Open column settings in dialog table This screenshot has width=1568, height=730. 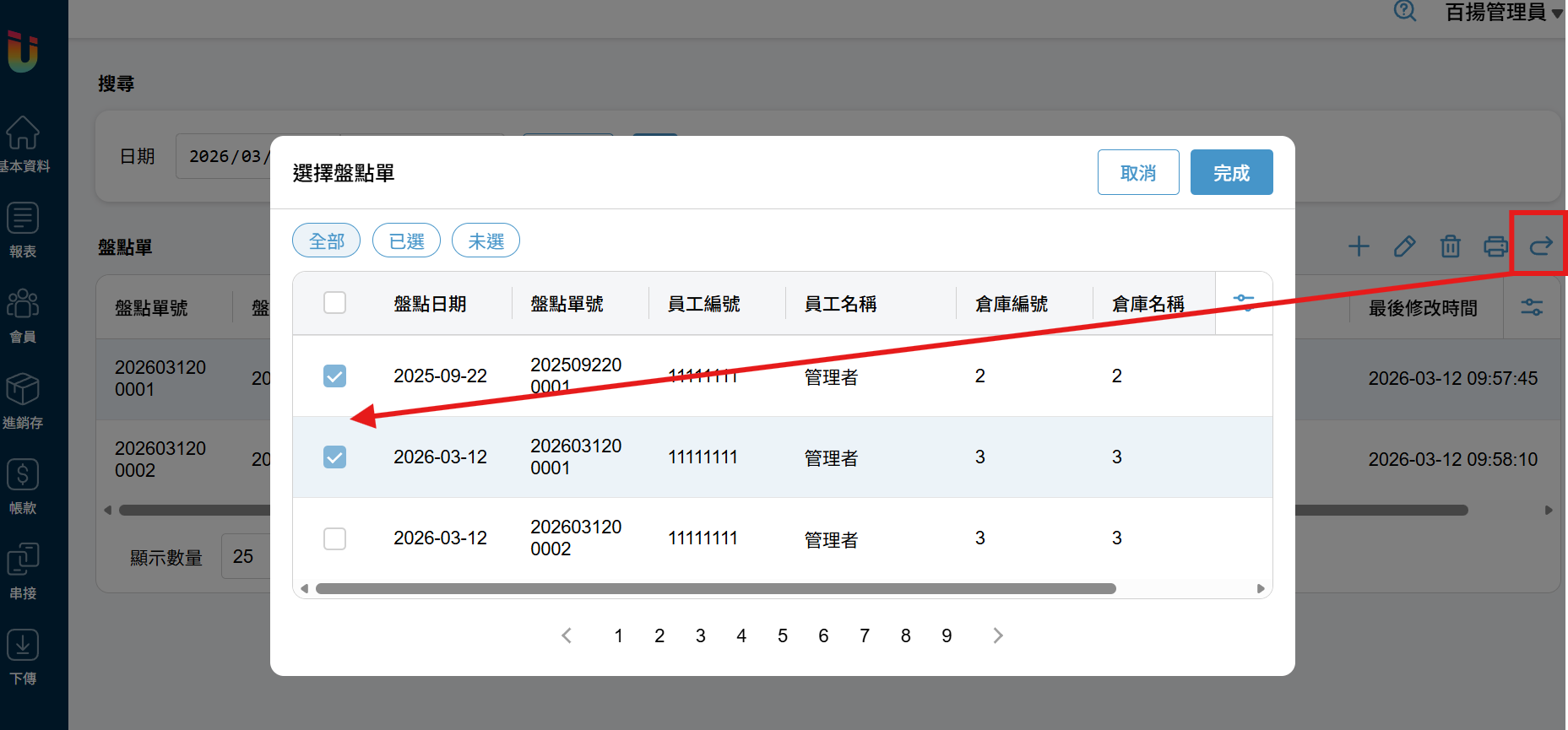click(1243, 301)
